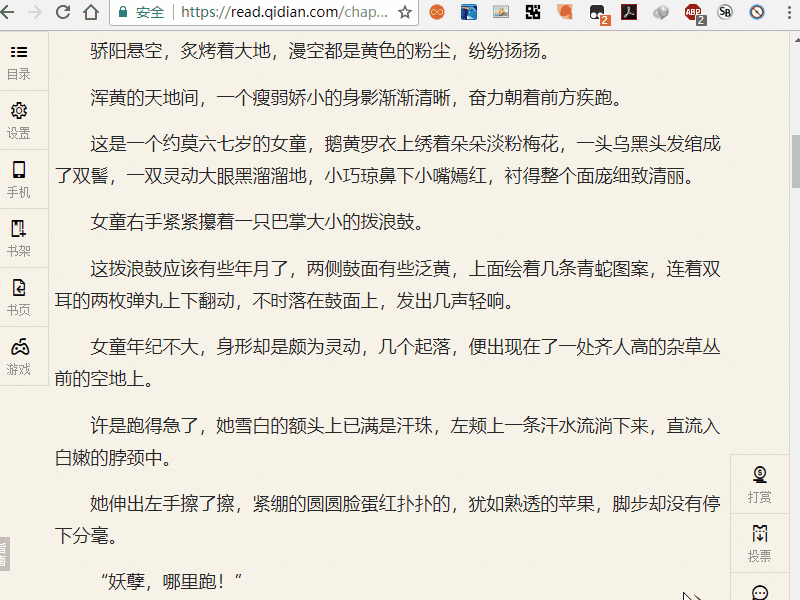Viewport: 800px width, 600px height.
Task: Bookmark this page with the star
Action: [405, 12]
